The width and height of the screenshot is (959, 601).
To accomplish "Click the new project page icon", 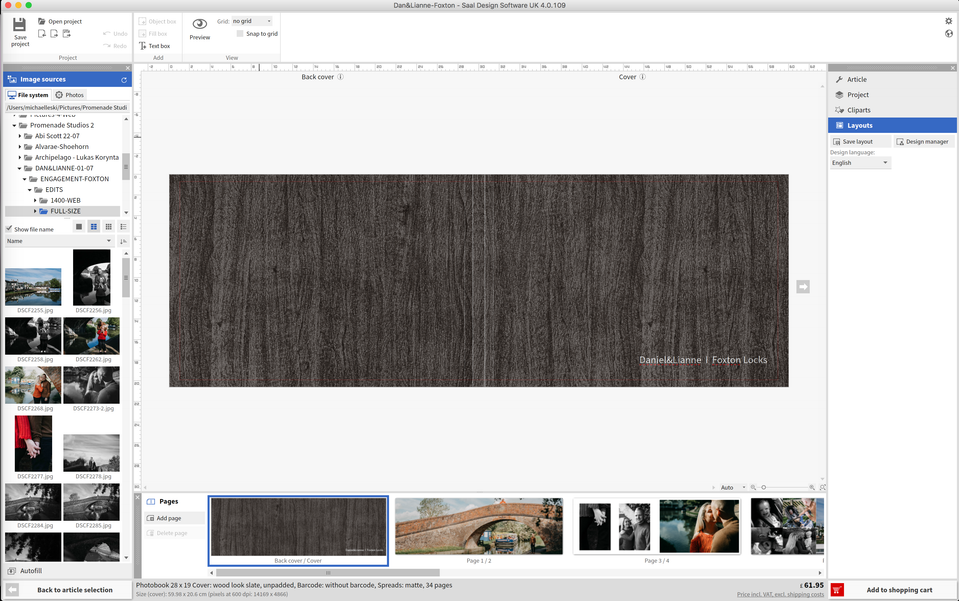I will 42,34.
